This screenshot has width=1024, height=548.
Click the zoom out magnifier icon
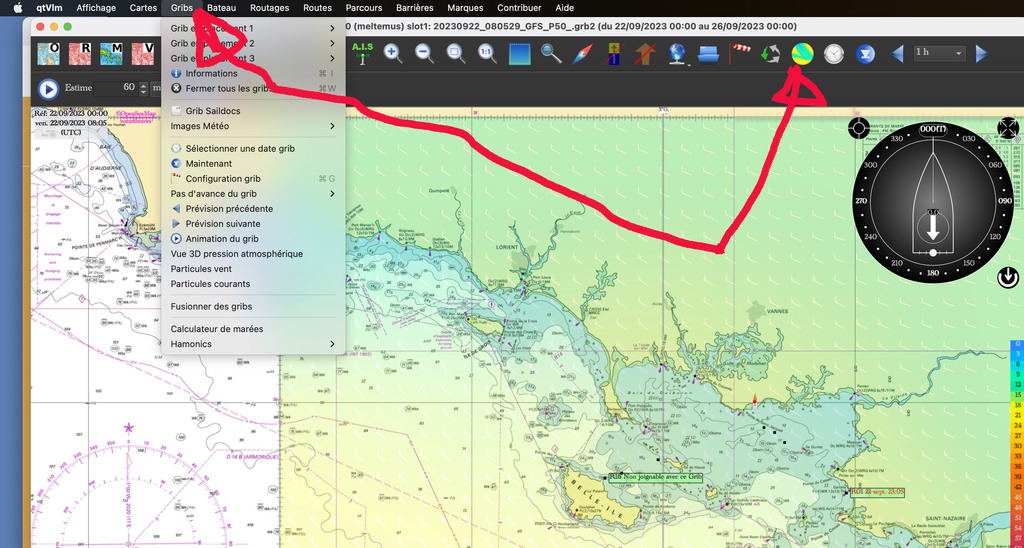(424, 54)
